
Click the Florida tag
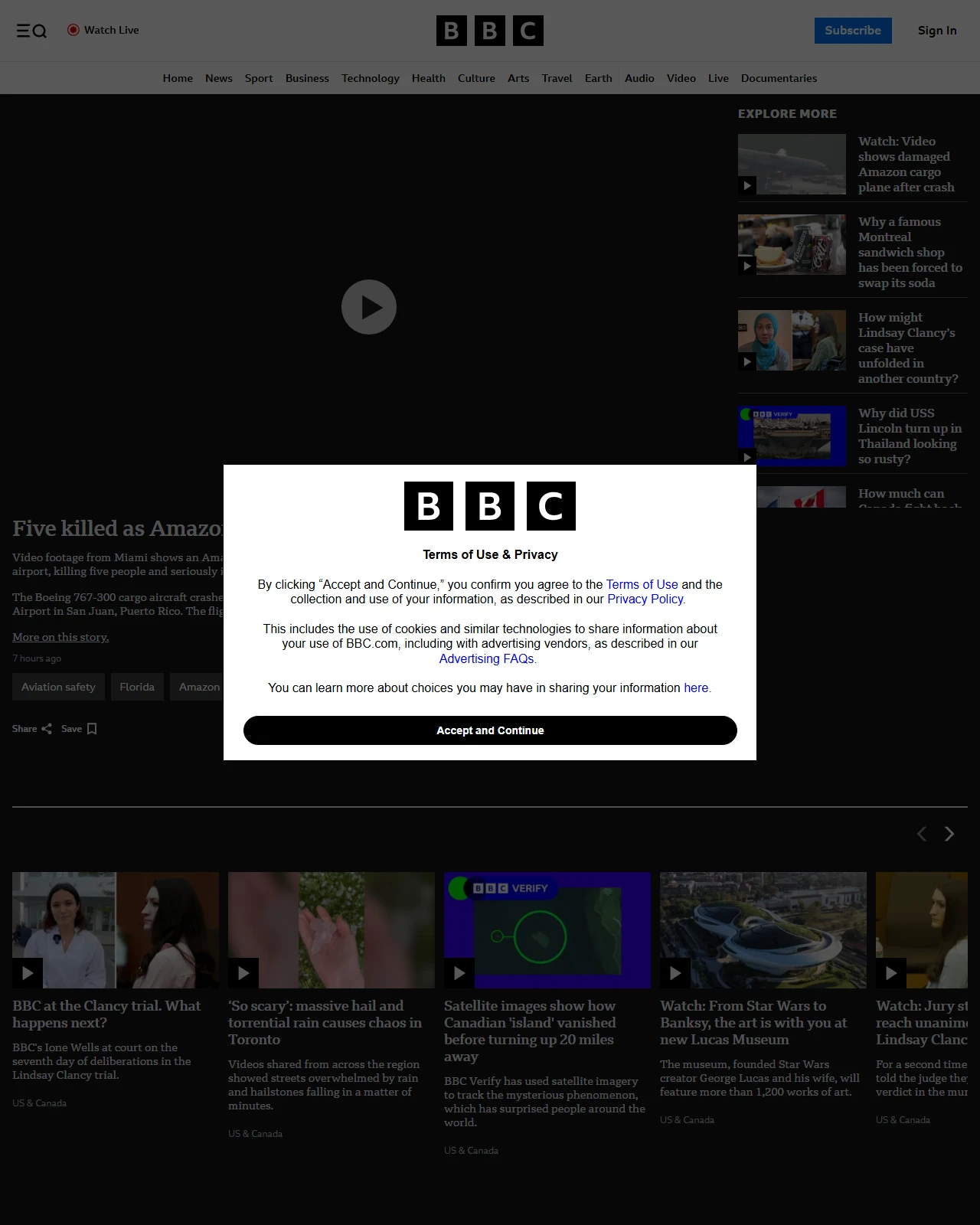pyautogui.click(x=137, y=687)
